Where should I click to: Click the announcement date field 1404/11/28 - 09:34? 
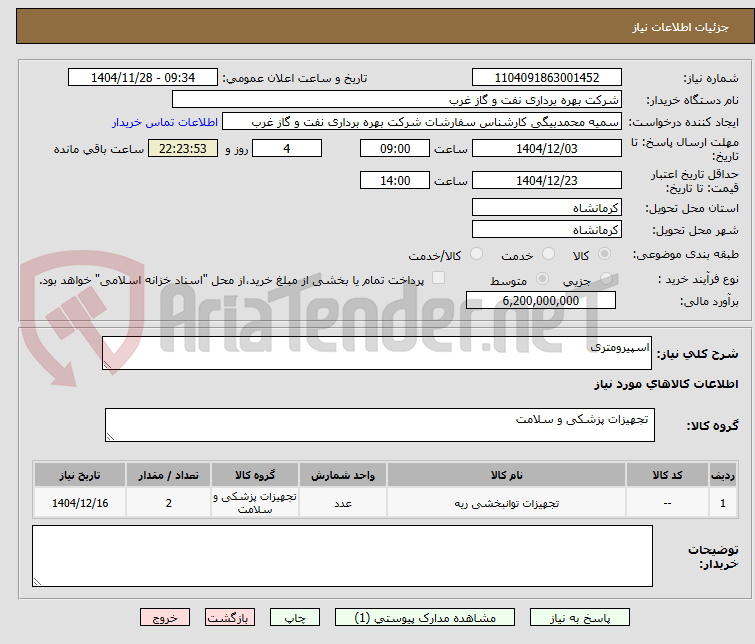[x=143, y=78]
